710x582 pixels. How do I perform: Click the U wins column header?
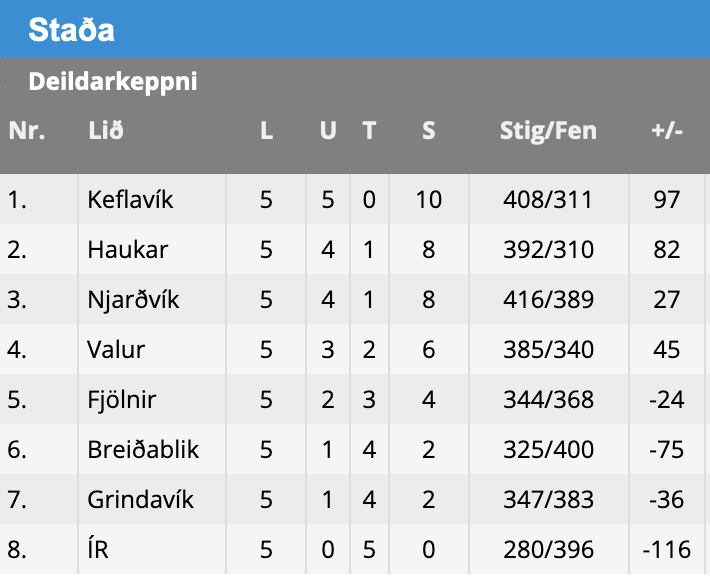click(x=328, y=130)
